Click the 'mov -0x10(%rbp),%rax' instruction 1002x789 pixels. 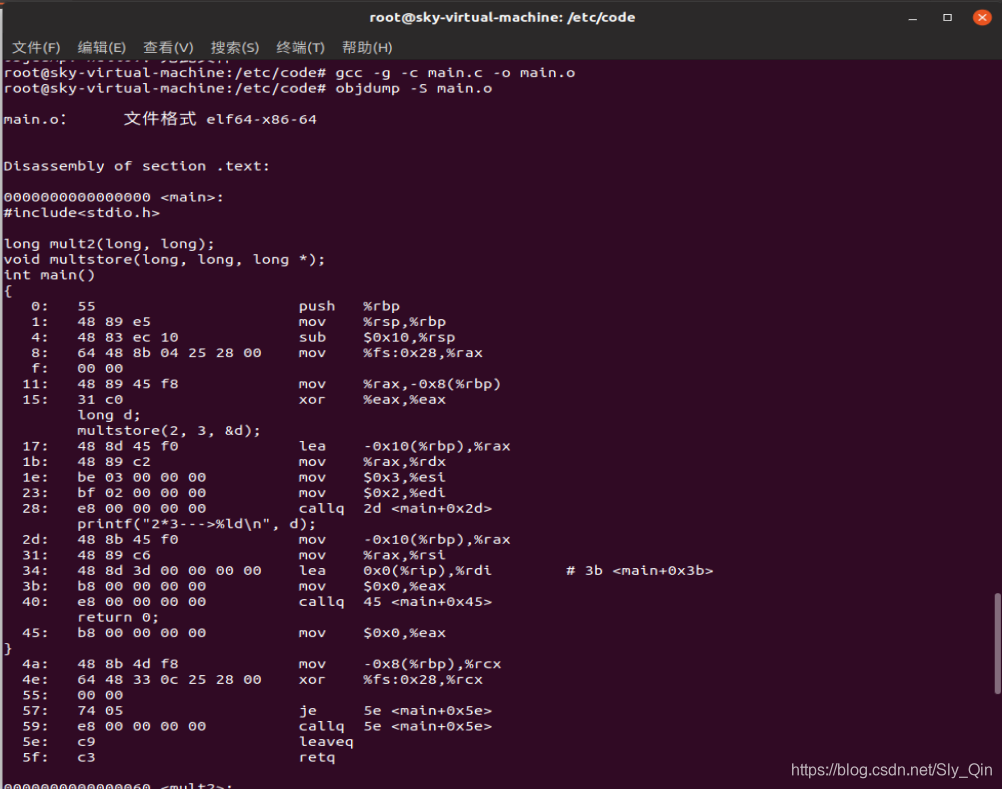(x=405, y=539)
